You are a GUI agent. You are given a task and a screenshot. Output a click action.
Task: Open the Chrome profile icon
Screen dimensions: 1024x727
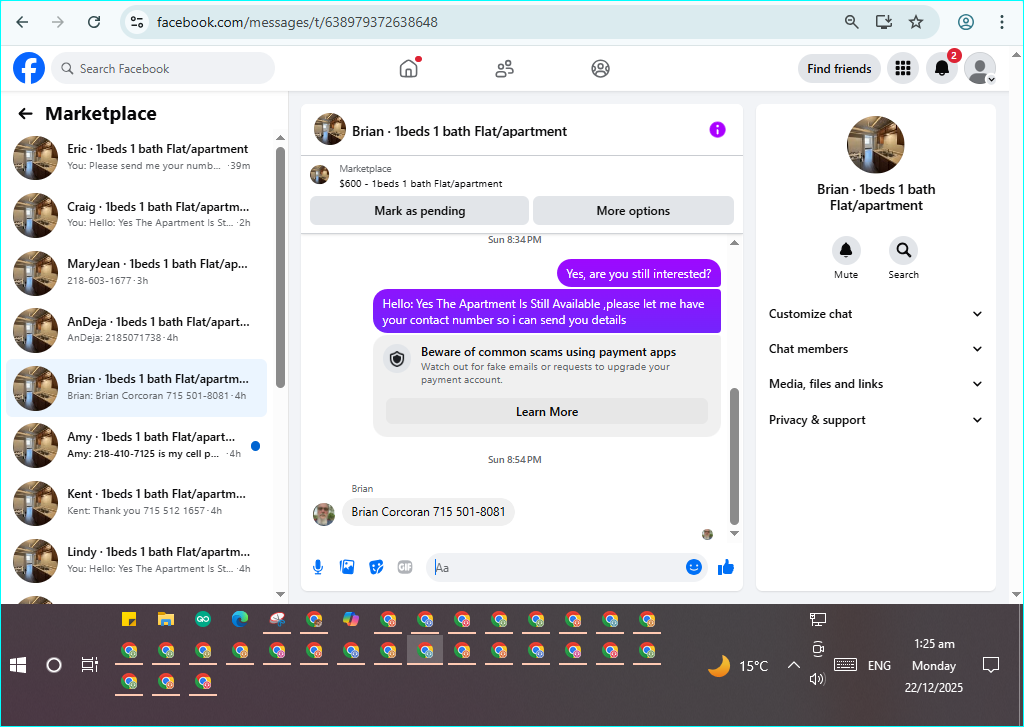[x=966, y=22]
